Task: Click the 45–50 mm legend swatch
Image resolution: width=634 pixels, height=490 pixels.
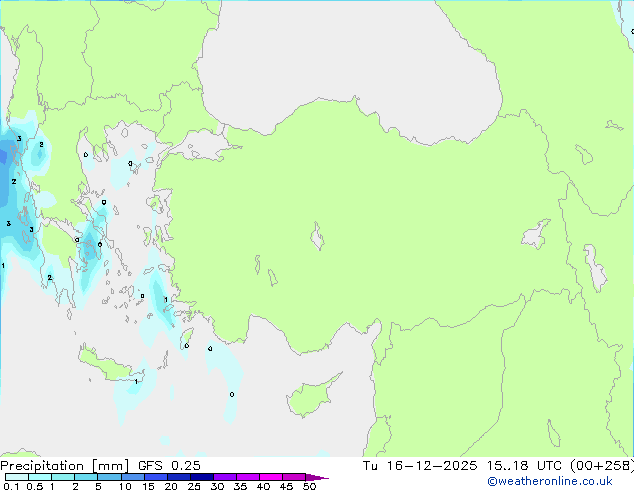Action: 294,477
